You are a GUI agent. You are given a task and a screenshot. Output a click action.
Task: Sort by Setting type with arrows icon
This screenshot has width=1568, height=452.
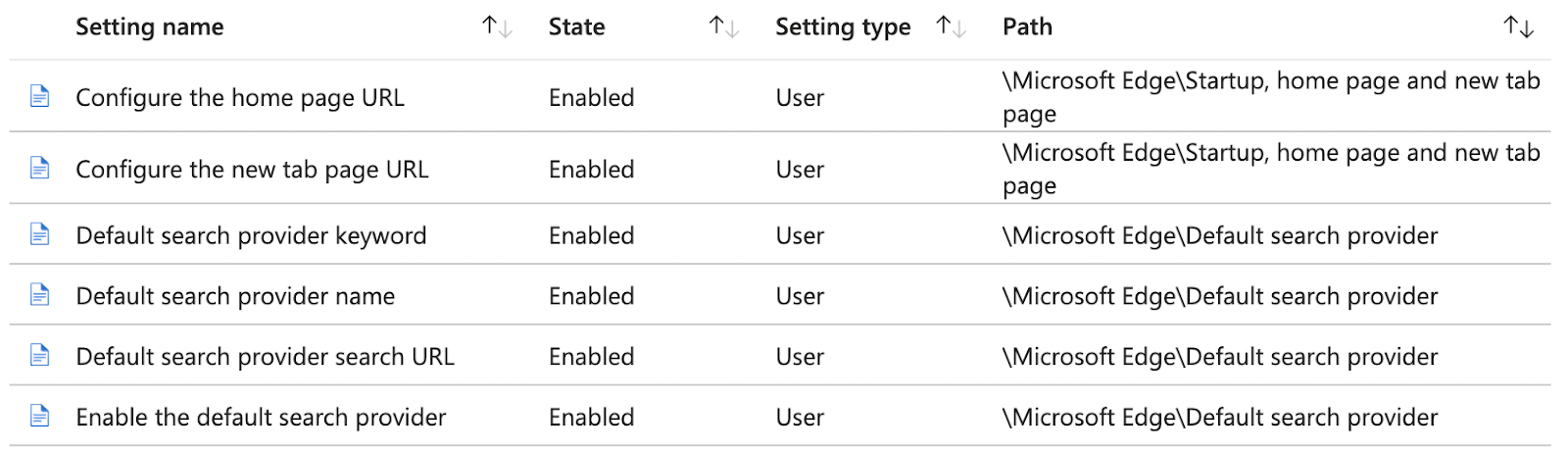(x=952, y=27)
